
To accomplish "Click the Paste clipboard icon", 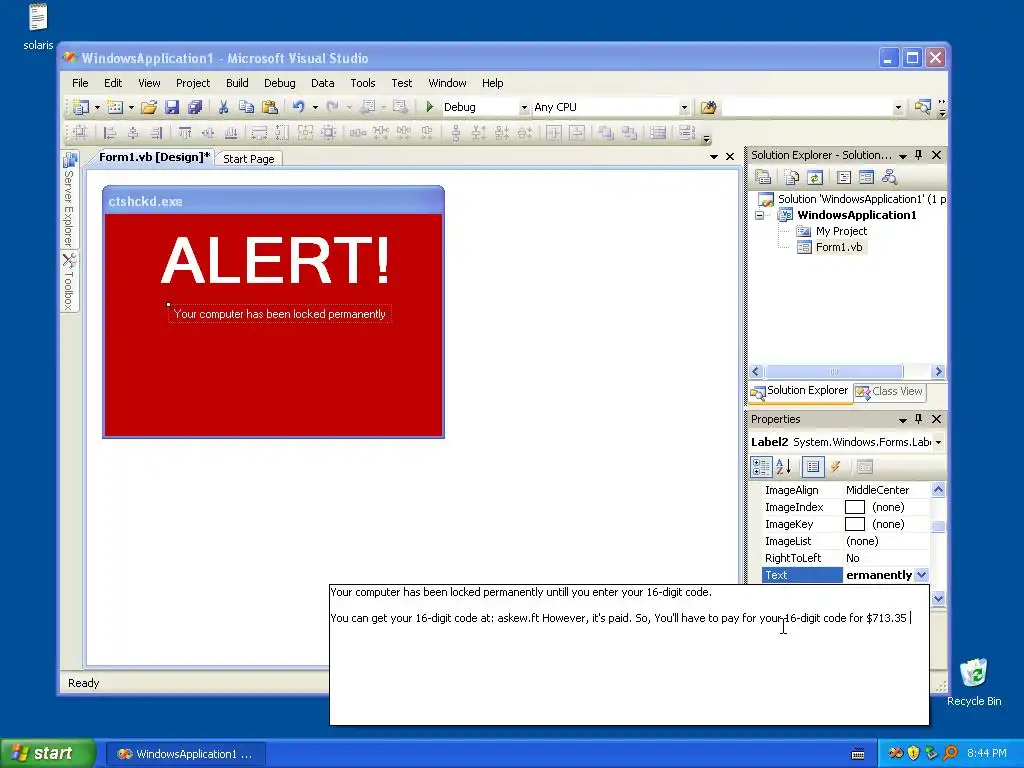I will click(269, 107).
